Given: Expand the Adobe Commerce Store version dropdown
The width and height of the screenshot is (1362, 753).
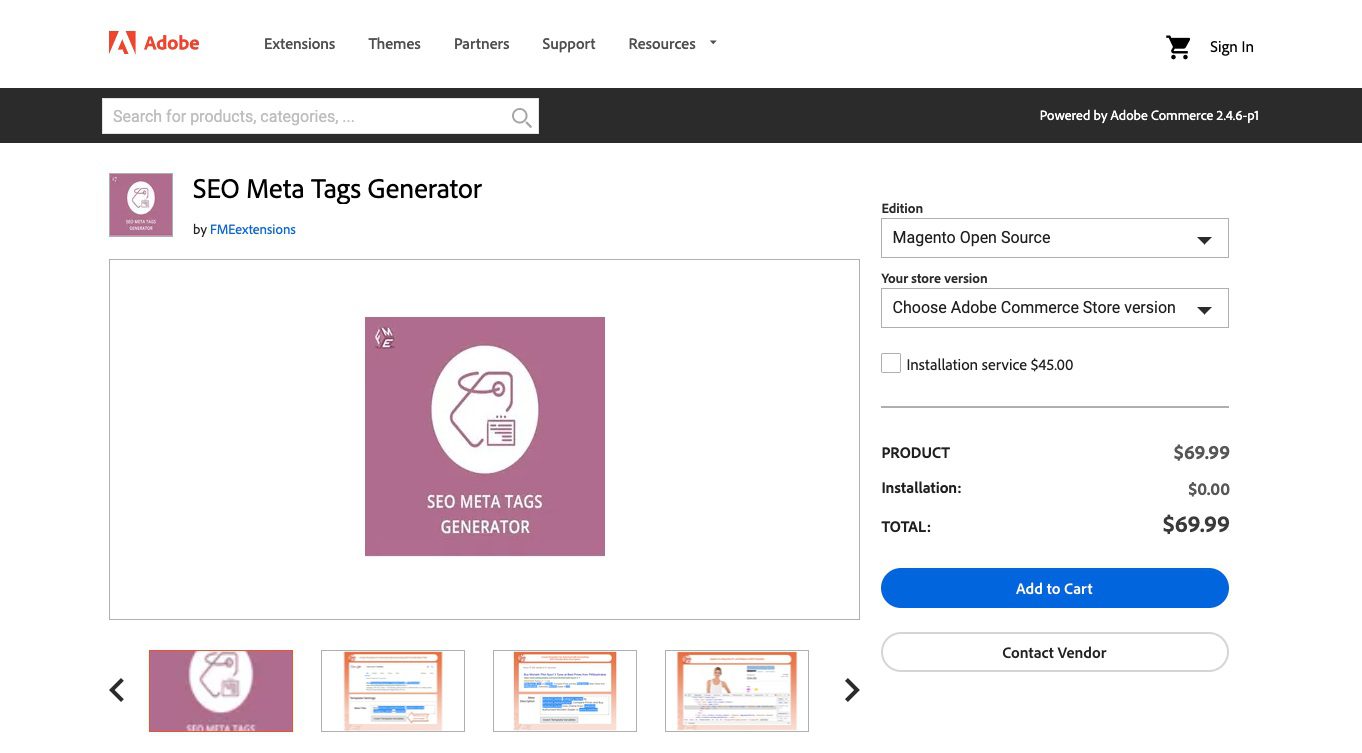Looking at the screenshot, I should (1054, 308).
